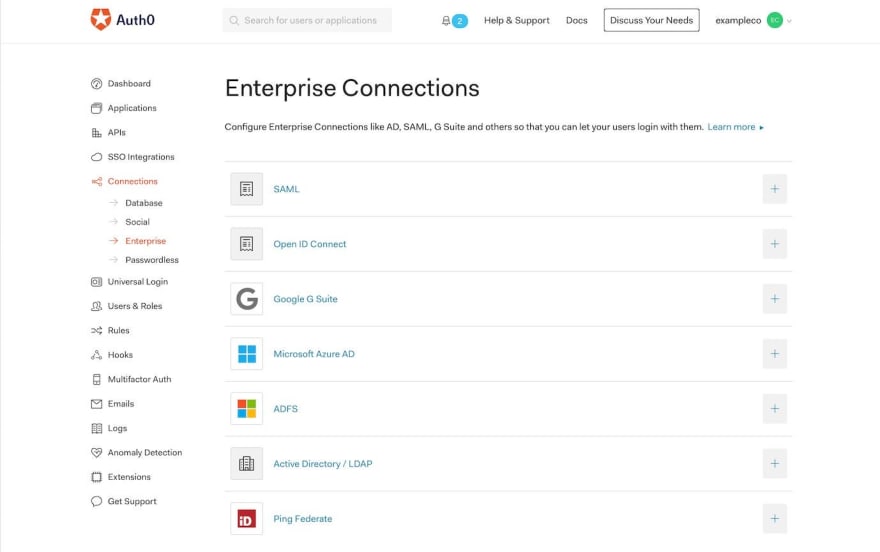Select the Enterprise connections subitem

tap(145, 241)
